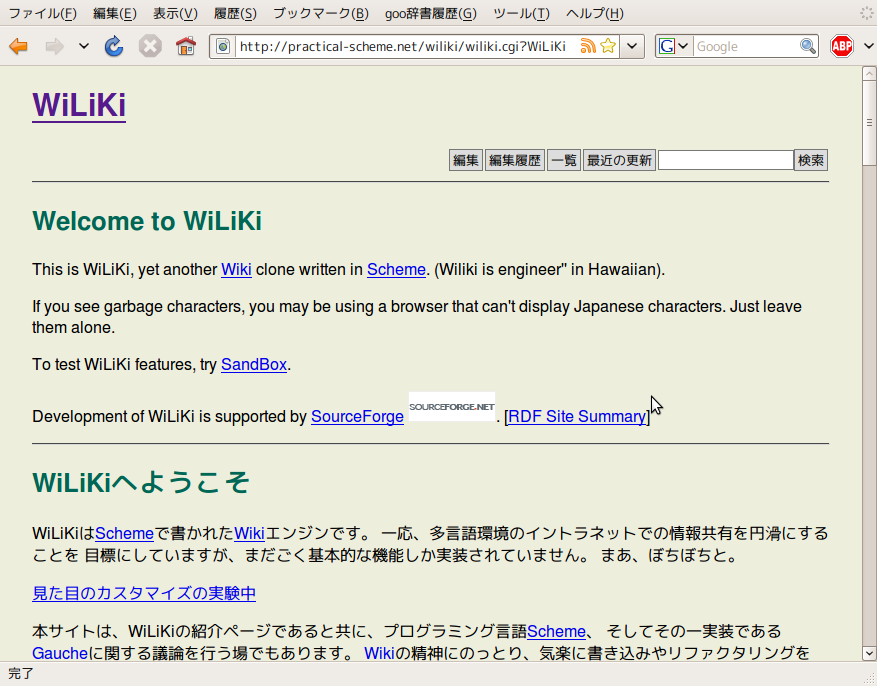Open the Google search engine selector dropdown
Viewport: 877px width, 686px height.
pos(673,46)
